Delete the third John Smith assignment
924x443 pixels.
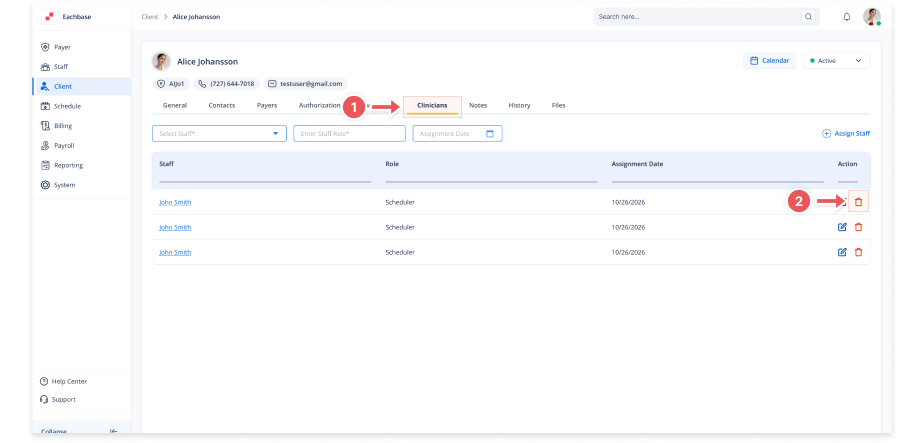859,252
